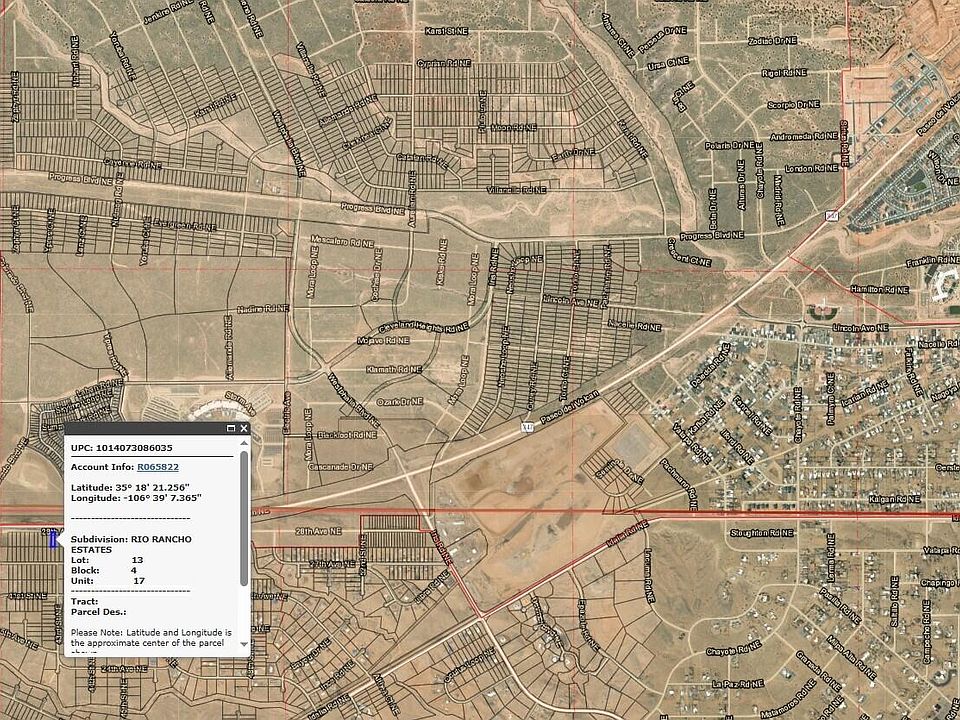Click the popup scrollbar up arrow
This screenshot has width=960, height=720.
[x=244, y=445]
